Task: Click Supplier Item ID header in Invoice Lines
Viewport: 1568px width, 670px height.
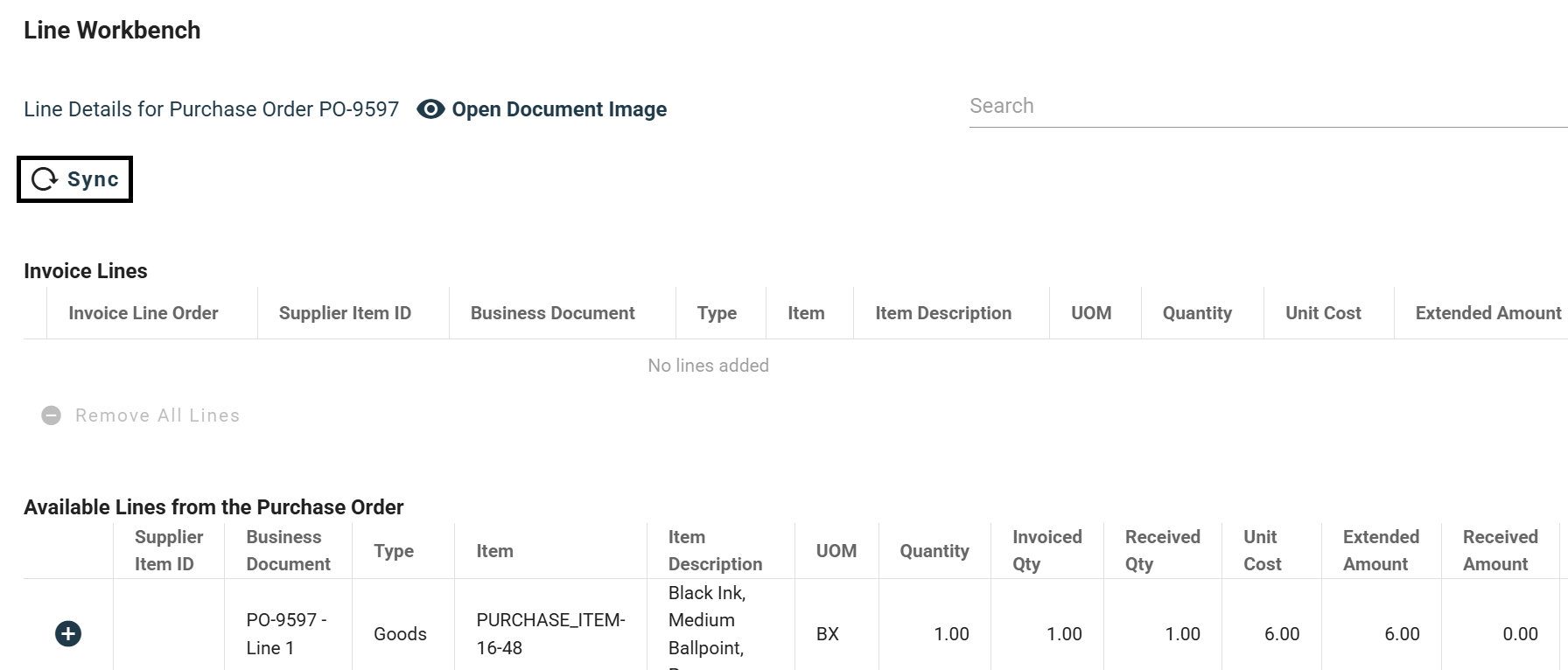Action: point(345,313)
